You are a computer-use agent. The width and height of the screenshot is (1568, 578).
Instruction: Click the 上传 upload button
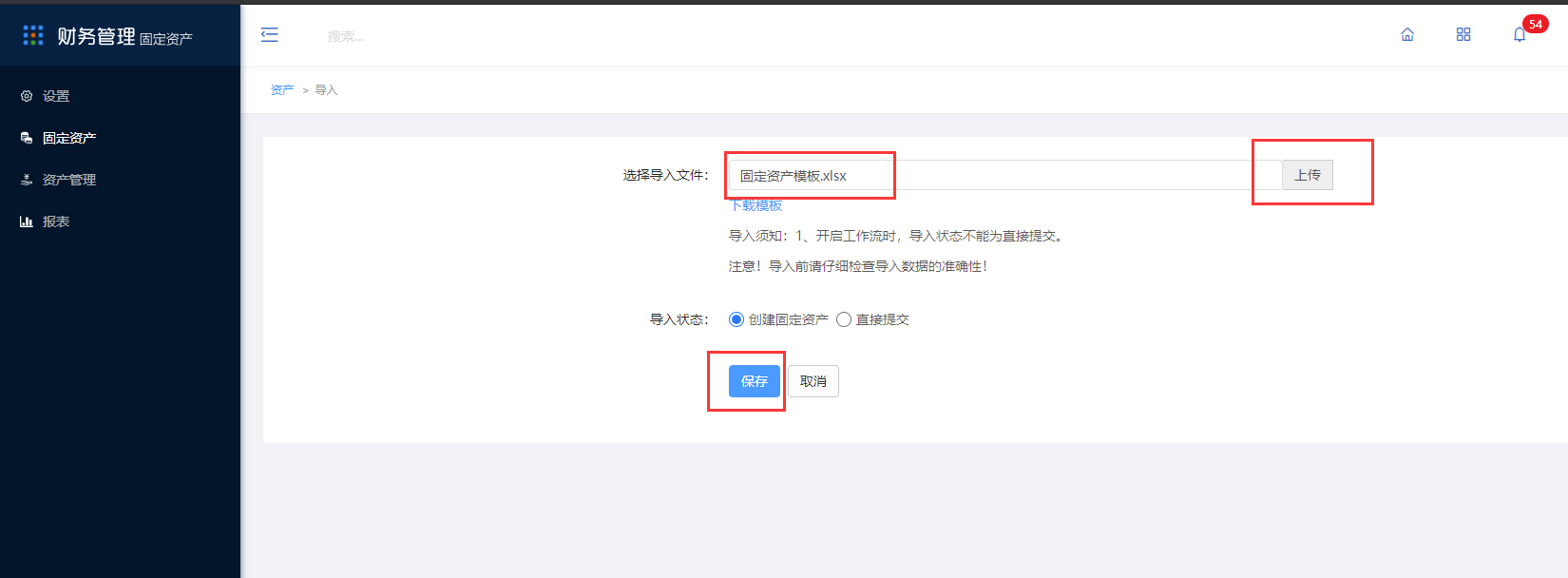(x=1308, y=175)
